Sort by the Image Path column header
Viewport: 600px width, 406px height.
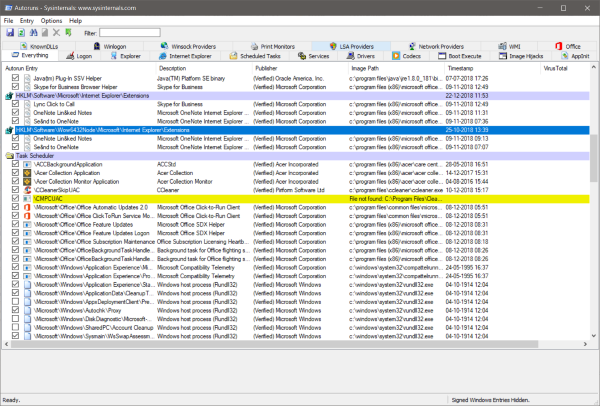coord(396,68)
